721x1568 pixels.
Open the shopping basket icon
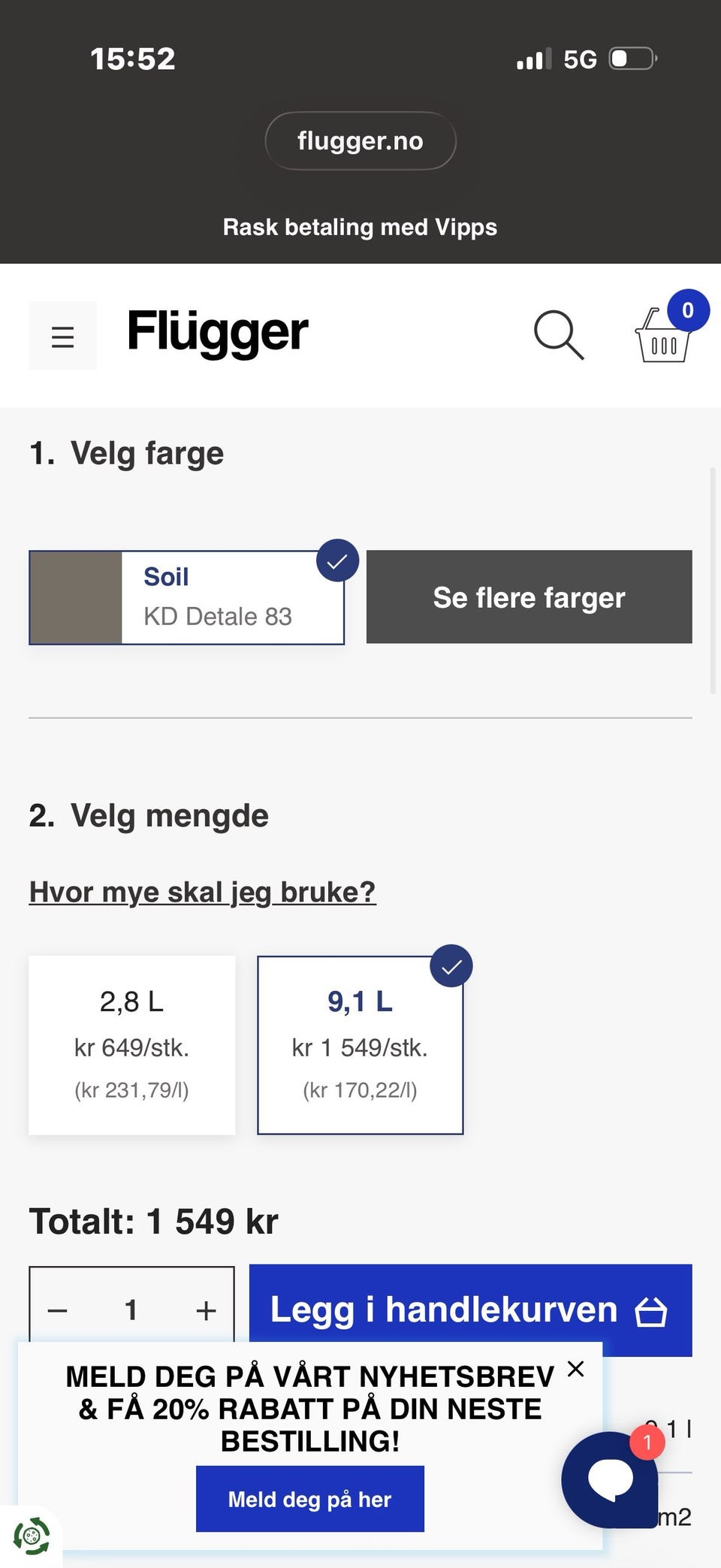coord(663,335)
